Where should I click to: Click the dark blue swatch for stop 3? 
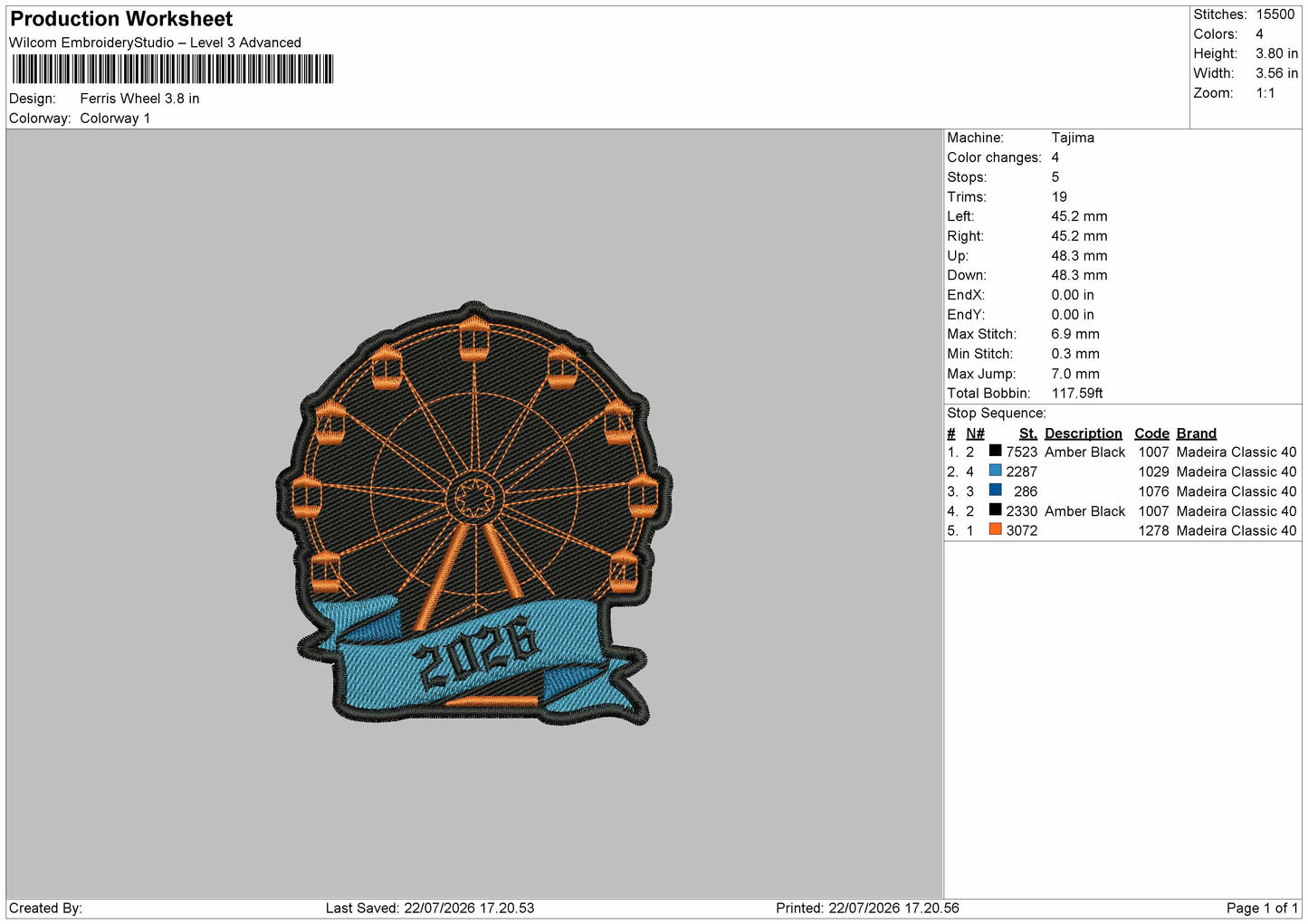coord(995,490)
